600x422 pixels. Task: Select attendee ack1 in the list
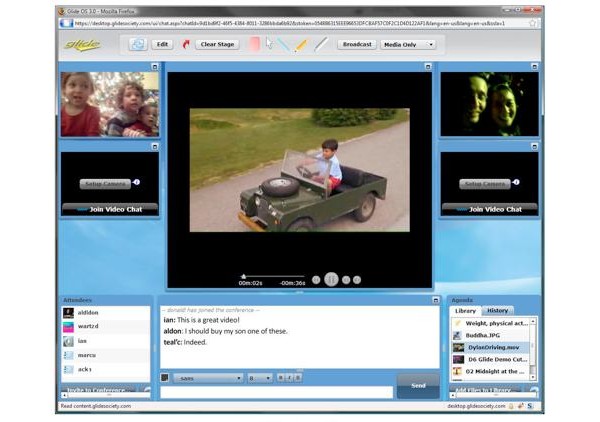(x=106, y=369)
